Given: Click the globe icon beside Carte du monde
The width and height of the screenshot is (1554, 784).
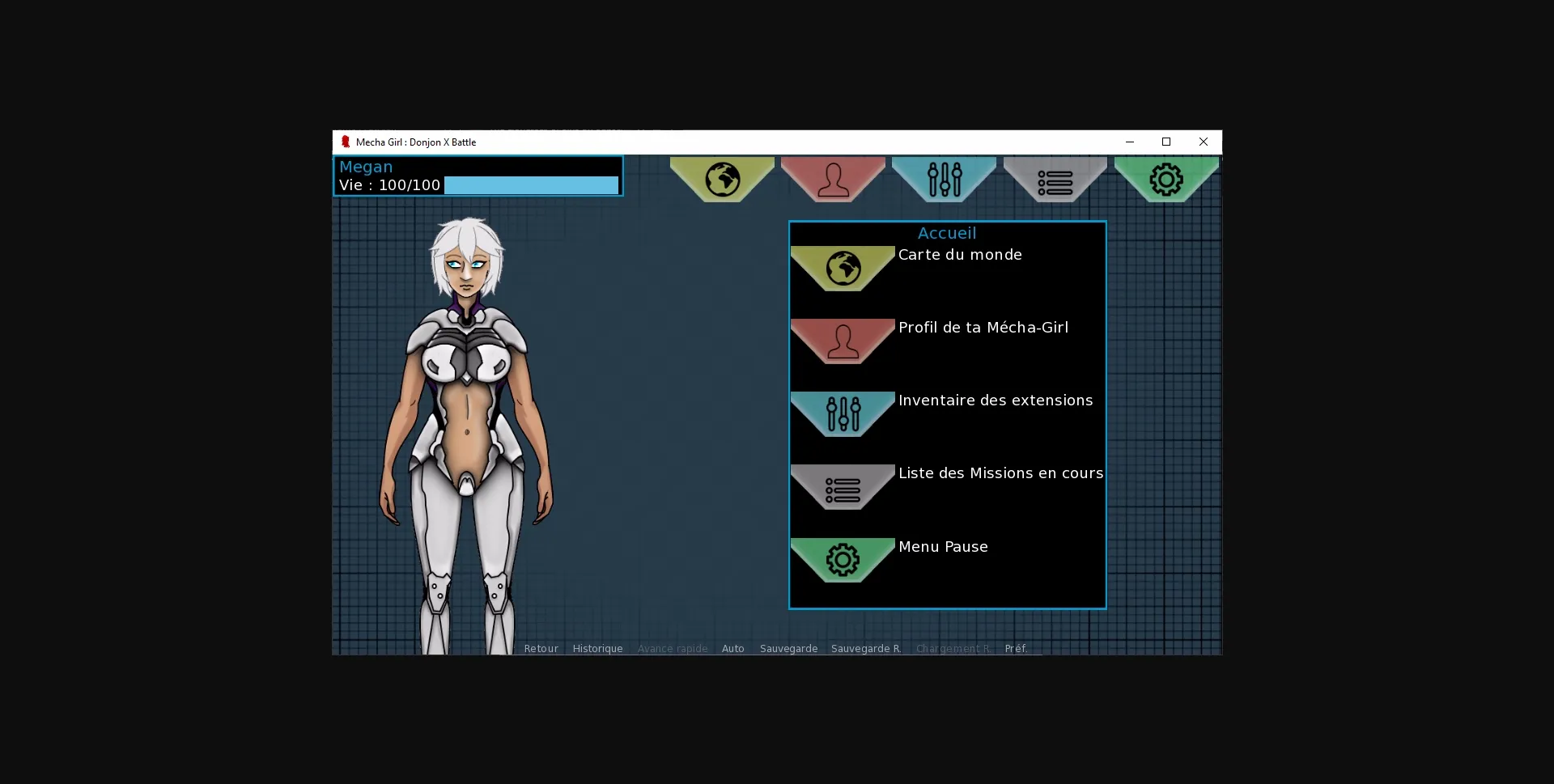Looking at the screenshot, I should tap(843, 269).
